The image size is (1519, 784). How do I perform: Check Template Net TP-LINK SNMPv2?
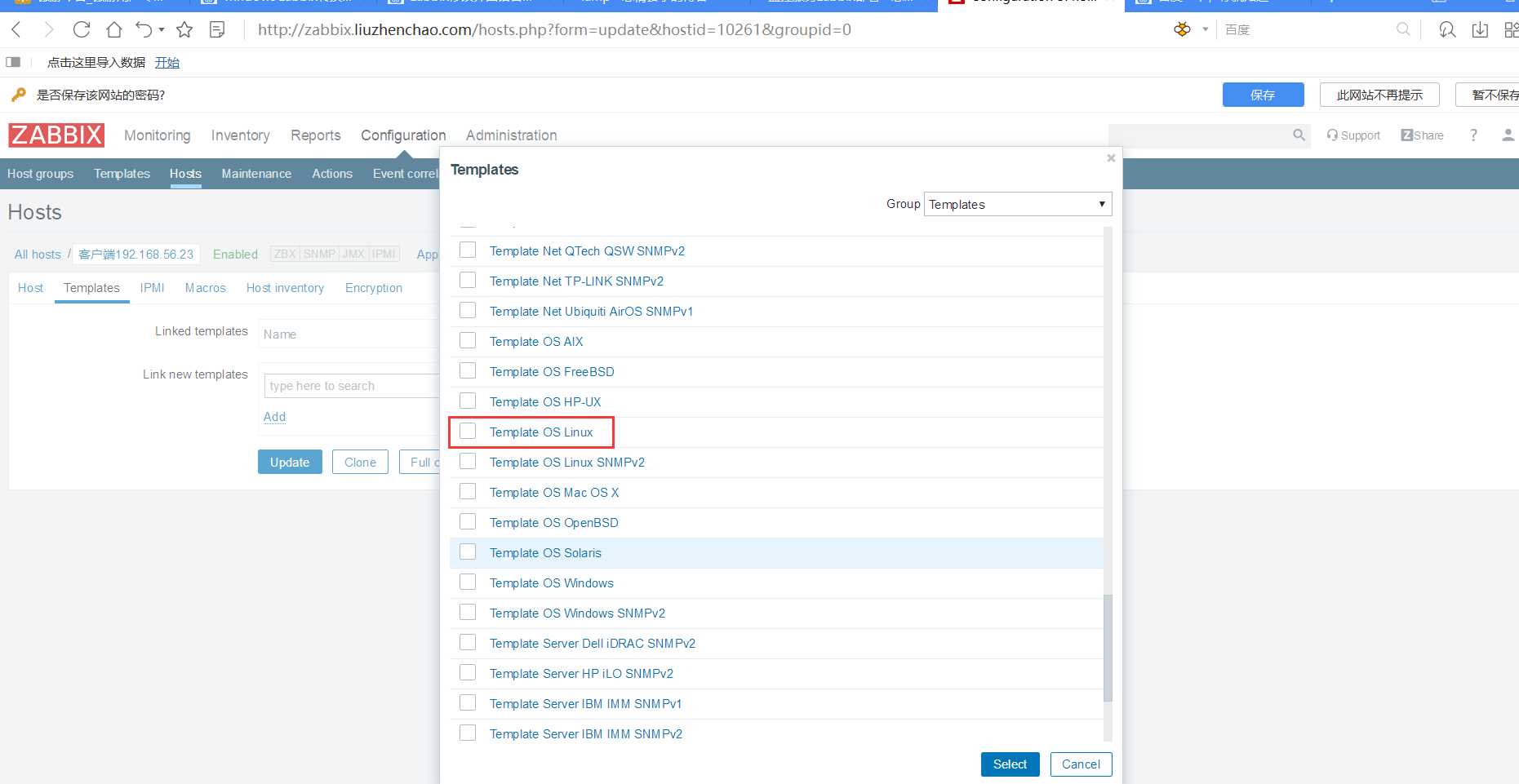point(468,280)
